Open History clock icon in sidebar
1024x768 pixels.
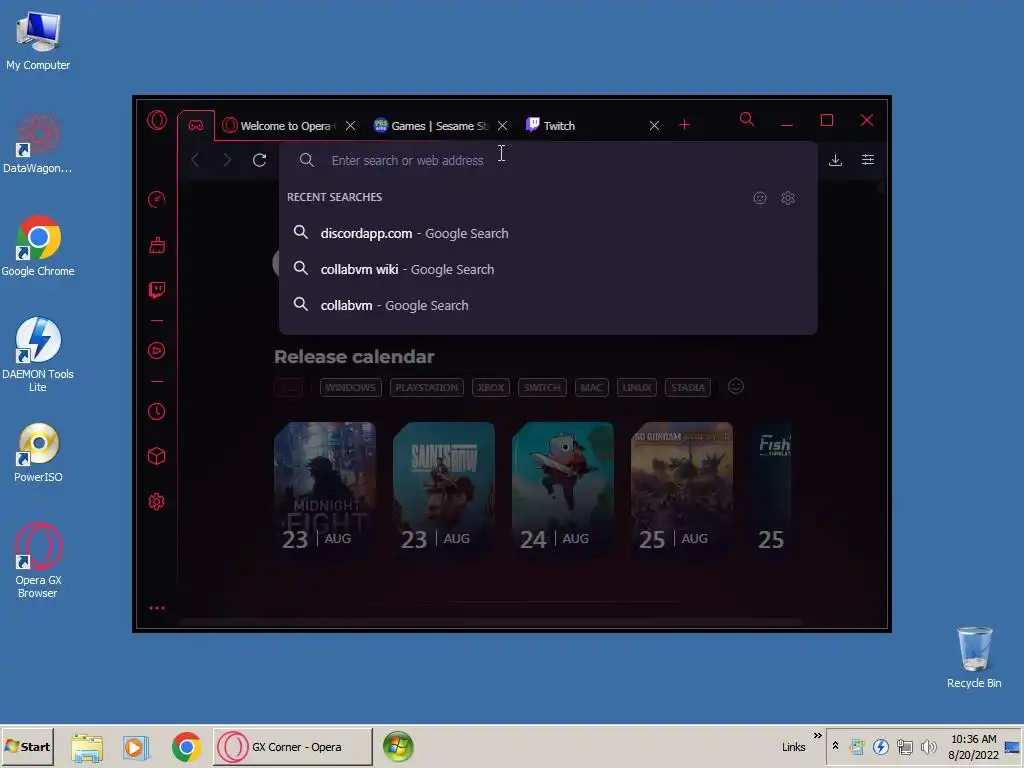click(x=157, y=411)
